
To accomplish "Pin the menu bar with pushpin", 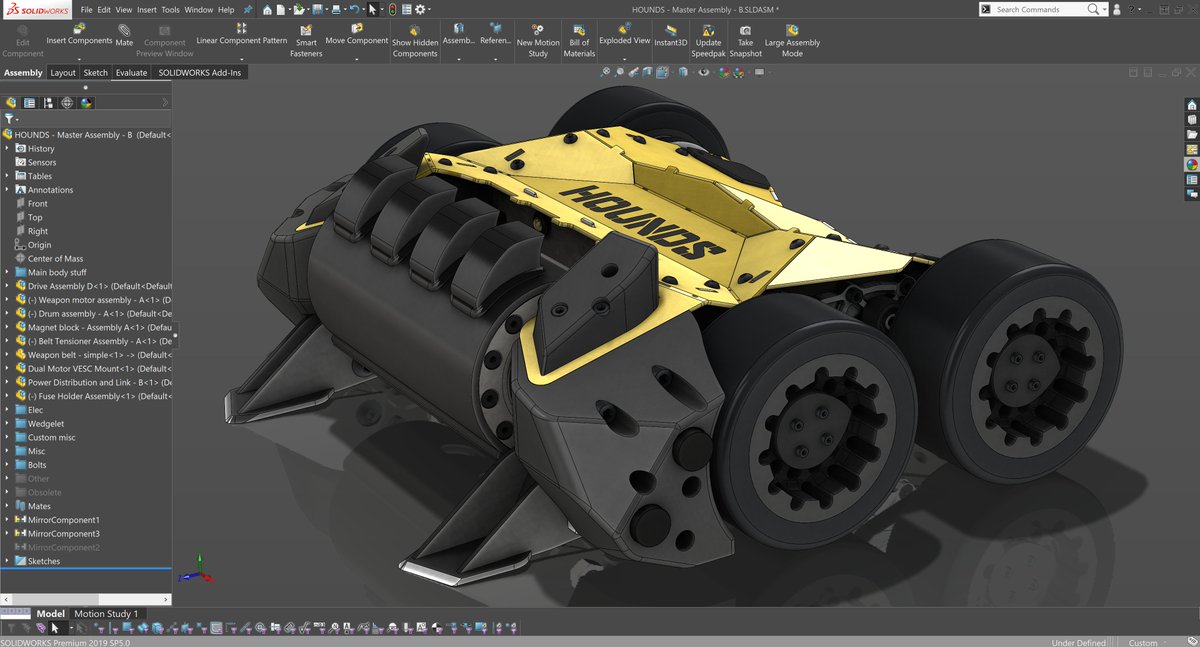I will click(247, 9).
